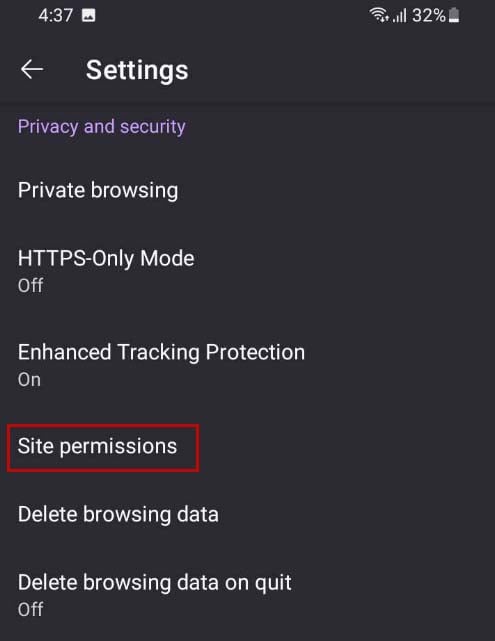Viewport: 495px width, 641px height.
Task: Tap the 32% battery percentage text
Action: (429, 16)
